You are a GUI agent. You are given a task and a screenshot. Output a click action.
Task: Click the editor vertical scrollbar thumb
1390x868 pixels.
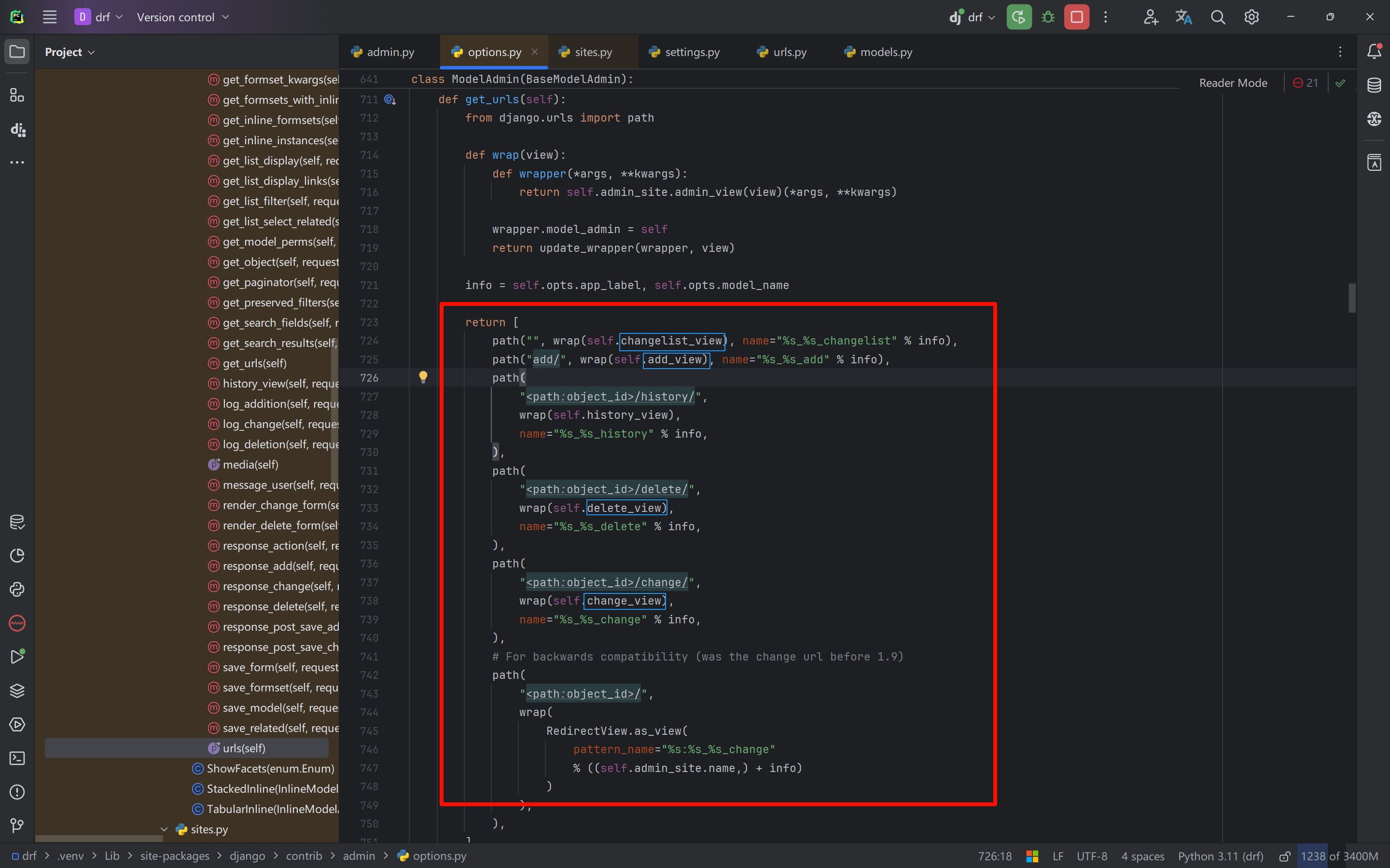tap(1352, 298)
